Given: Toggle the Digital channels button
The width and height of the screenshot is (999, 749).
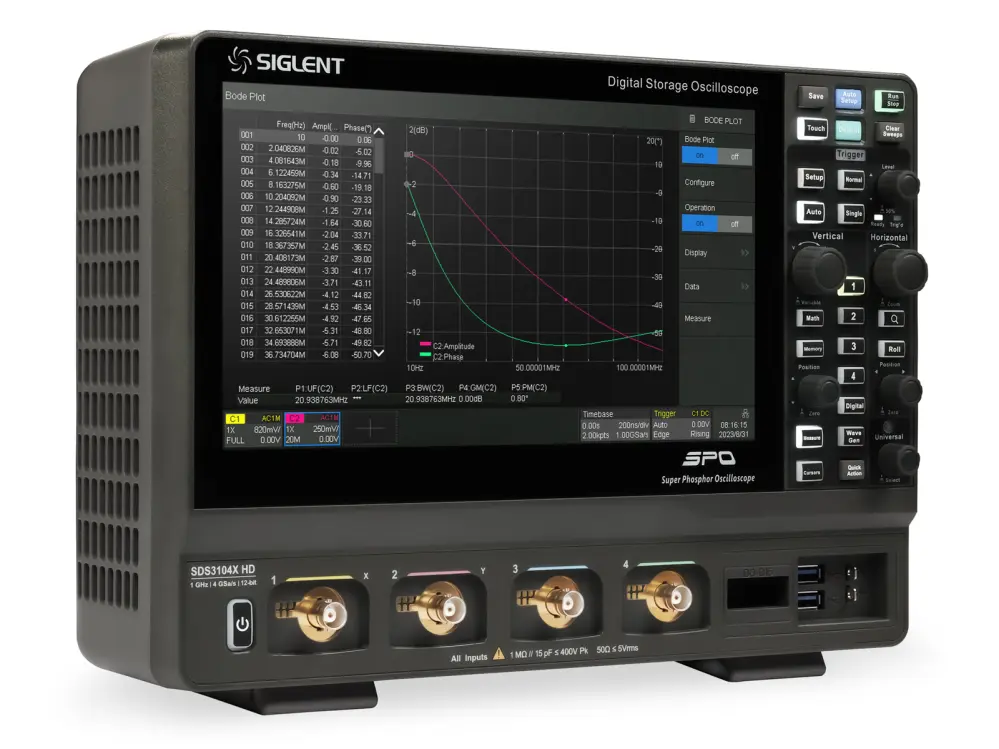Looking at the screenshot, I should [853, 406].
